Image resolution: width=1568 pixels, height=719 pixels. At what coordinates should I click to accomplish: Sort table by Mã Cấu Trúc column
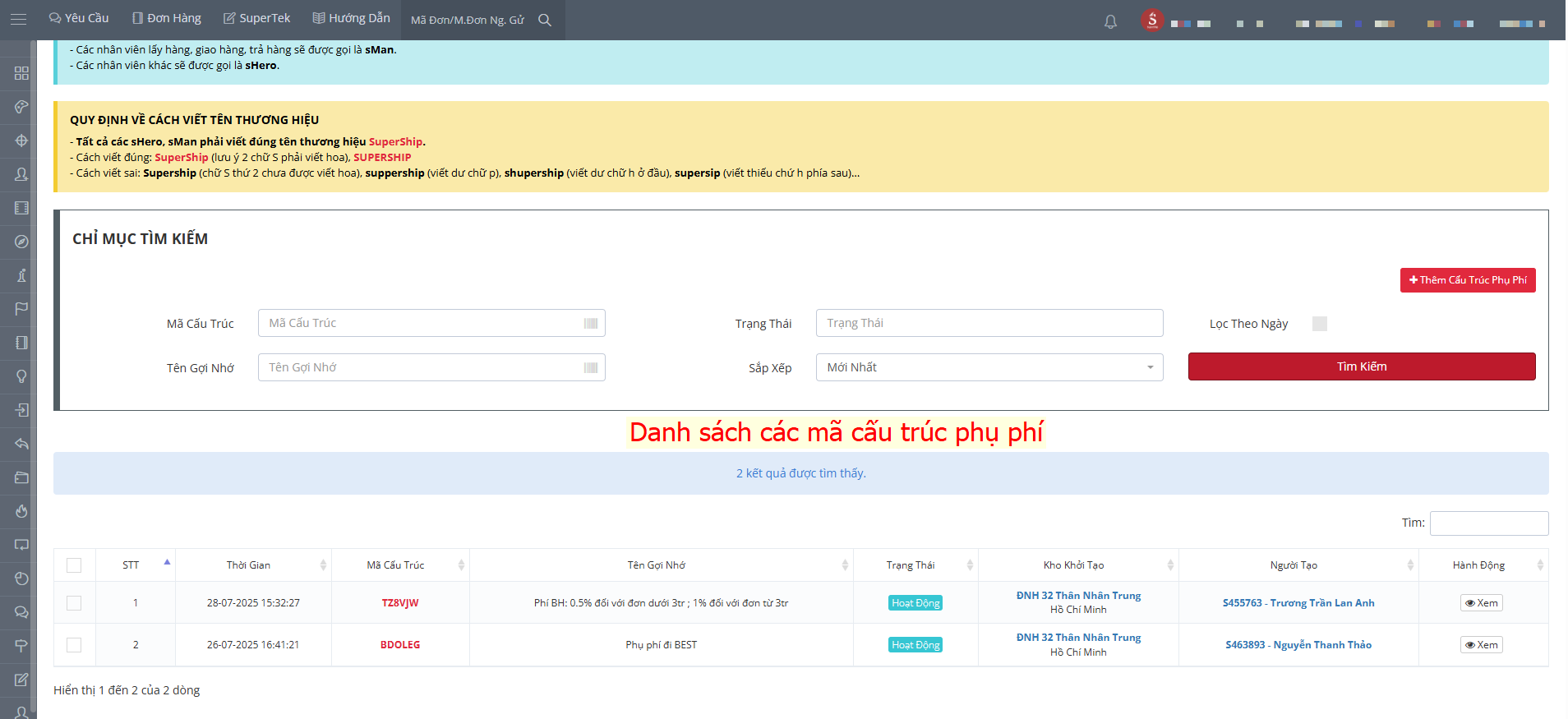tap(400, 565)
